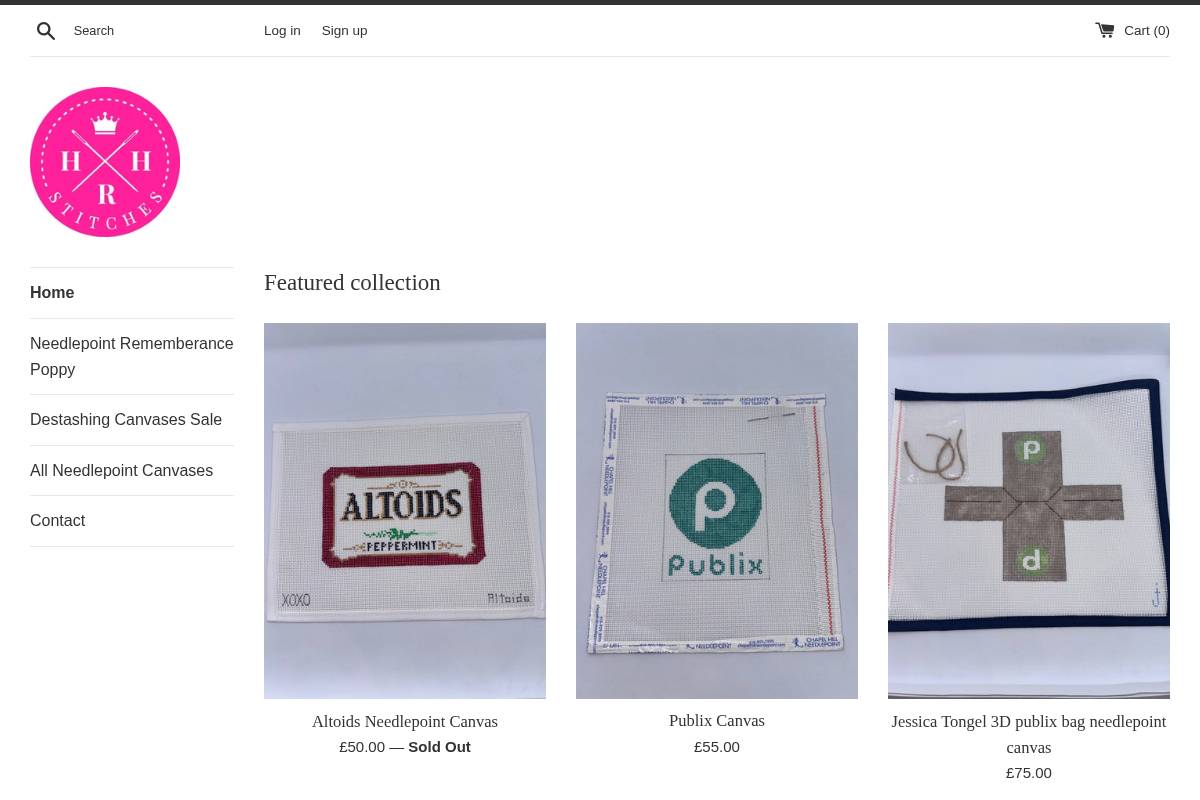Screen dimensions: 1200x800
Task: Open the Sign up link
Action: pyautogui.click(x=344, y=31)
